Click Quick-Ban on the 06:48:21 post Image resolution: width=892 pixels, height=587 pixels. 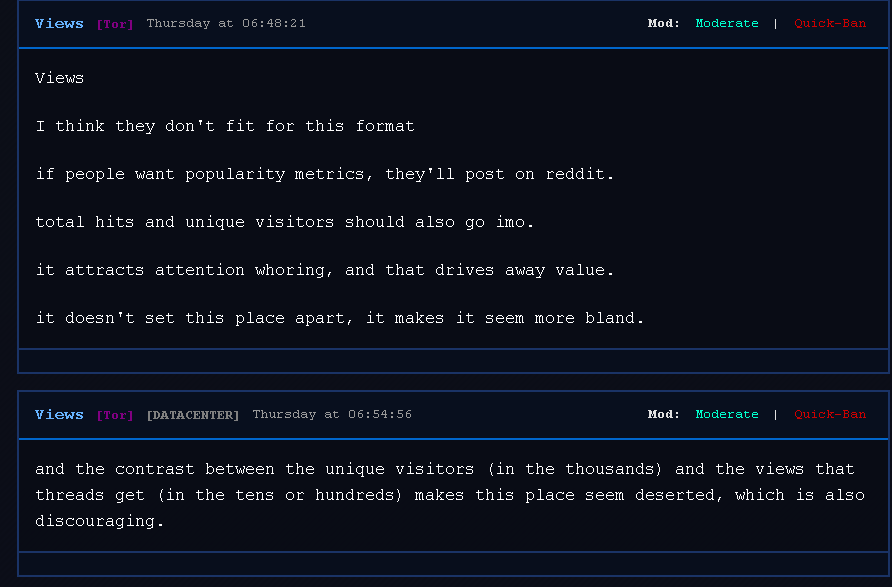pos(830,23)
